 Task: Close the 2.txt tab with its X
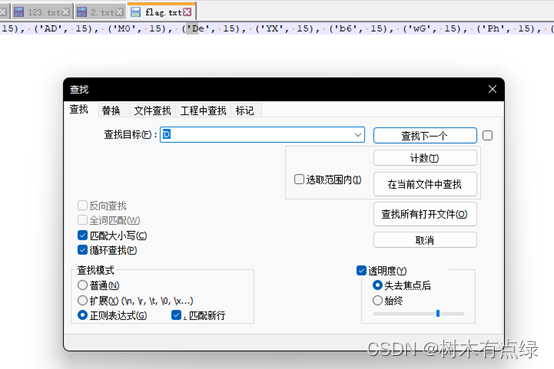(x=120, y=12)
